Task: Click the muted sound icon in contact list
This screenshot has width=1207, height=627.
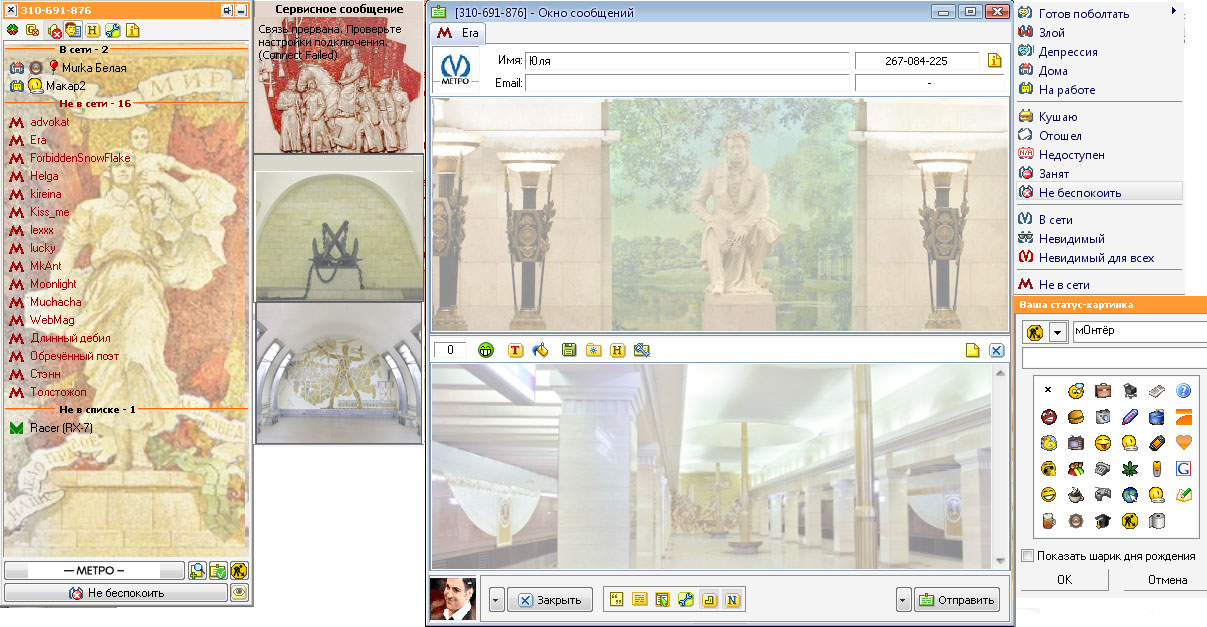Action: 54,30
